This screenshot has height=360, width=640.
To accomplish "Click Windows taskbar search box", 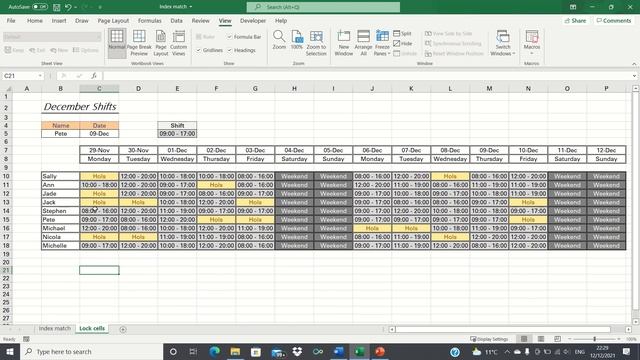I will pos(91,351).
